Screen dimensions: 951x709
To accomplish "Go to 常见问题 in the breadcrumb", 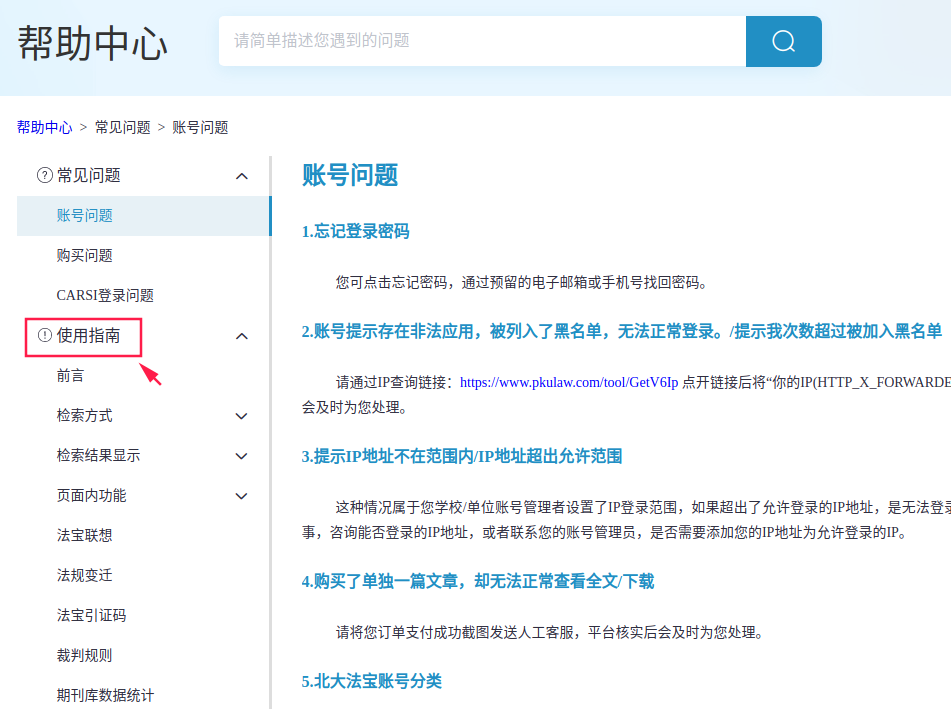I will pyautogui.click(x=122, y=127).
